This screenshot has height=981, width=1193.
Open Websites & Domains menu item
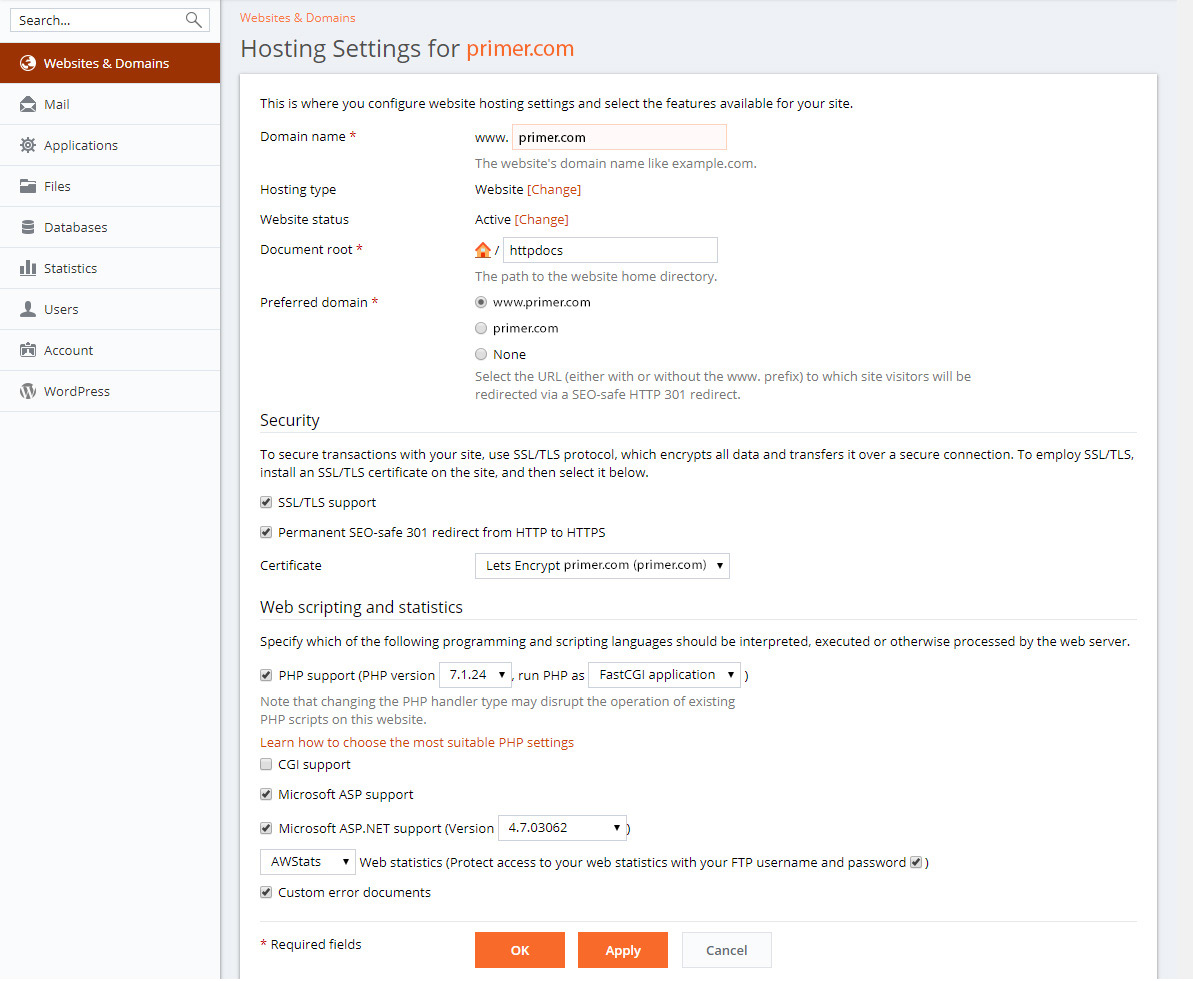pyautogui.click(x=110, y=63)
